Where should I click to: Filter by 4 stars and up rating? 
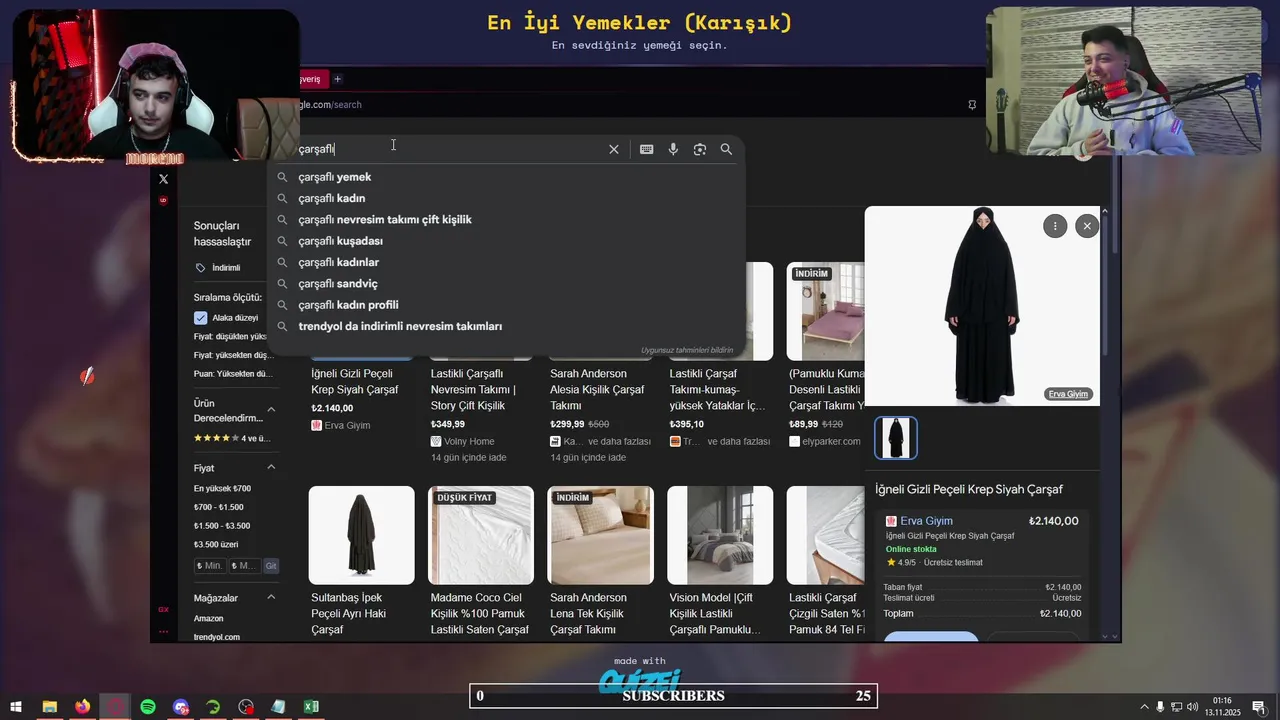[x=232, y=438]
